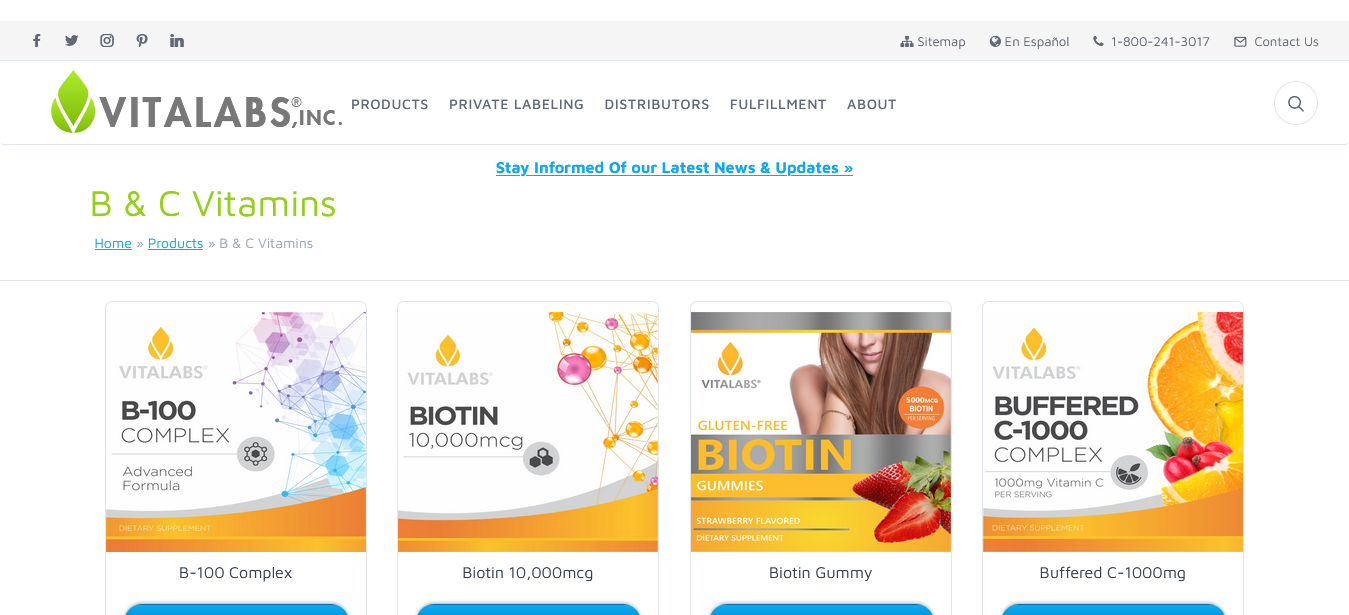The image size is (1349, 615).
Task: Click the search magnifier icon
Action: 1296,103
